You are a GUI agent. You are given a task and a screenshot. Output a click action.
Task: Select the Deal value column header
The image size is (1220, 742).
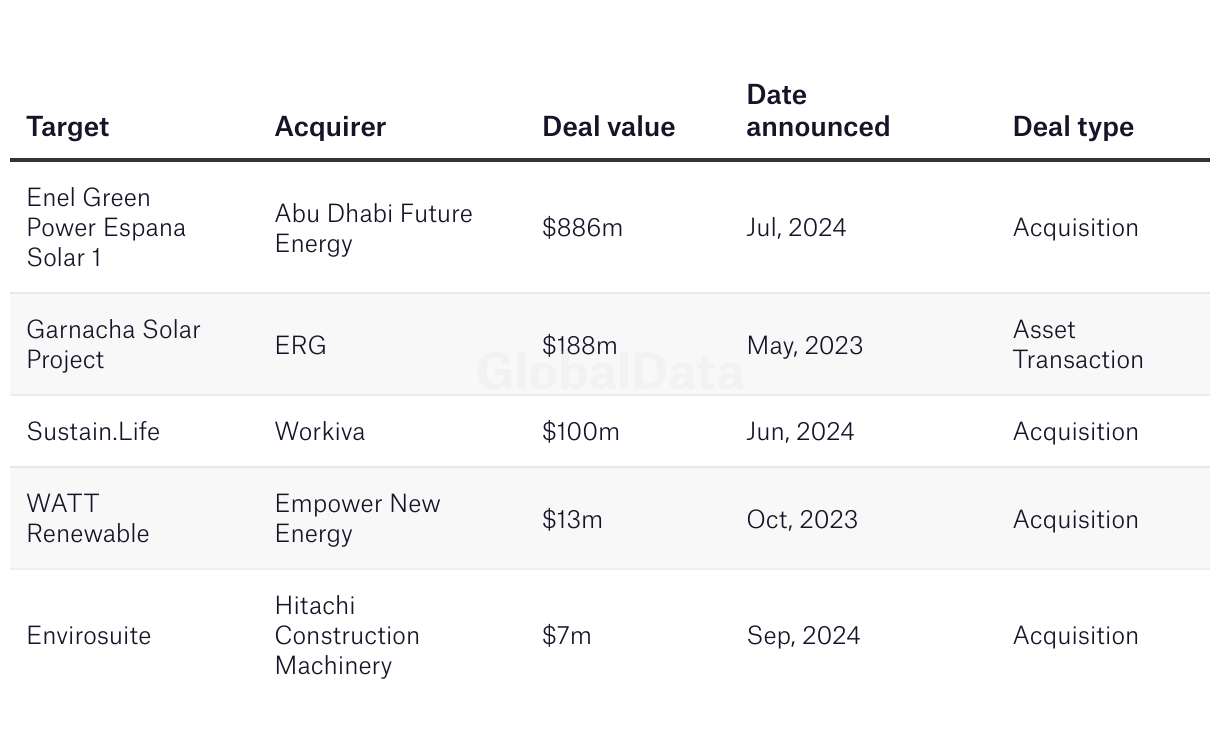pos(608,127)
